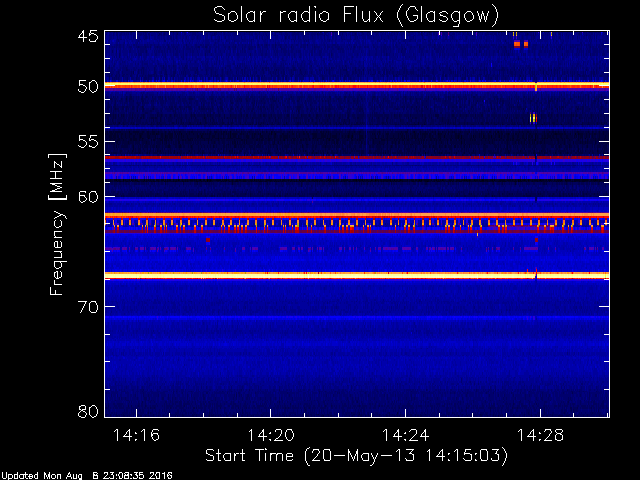Click the 14:28 time tick label

point(540,435)
